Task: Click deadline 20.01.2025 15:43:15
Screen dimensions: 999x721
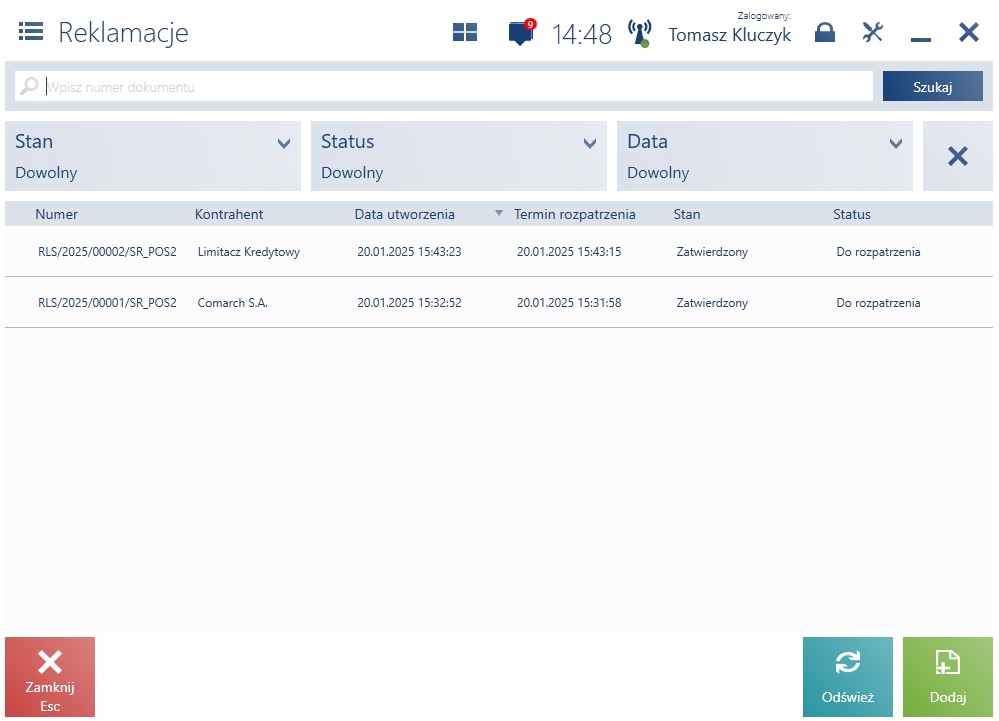Action: (569, 252)
